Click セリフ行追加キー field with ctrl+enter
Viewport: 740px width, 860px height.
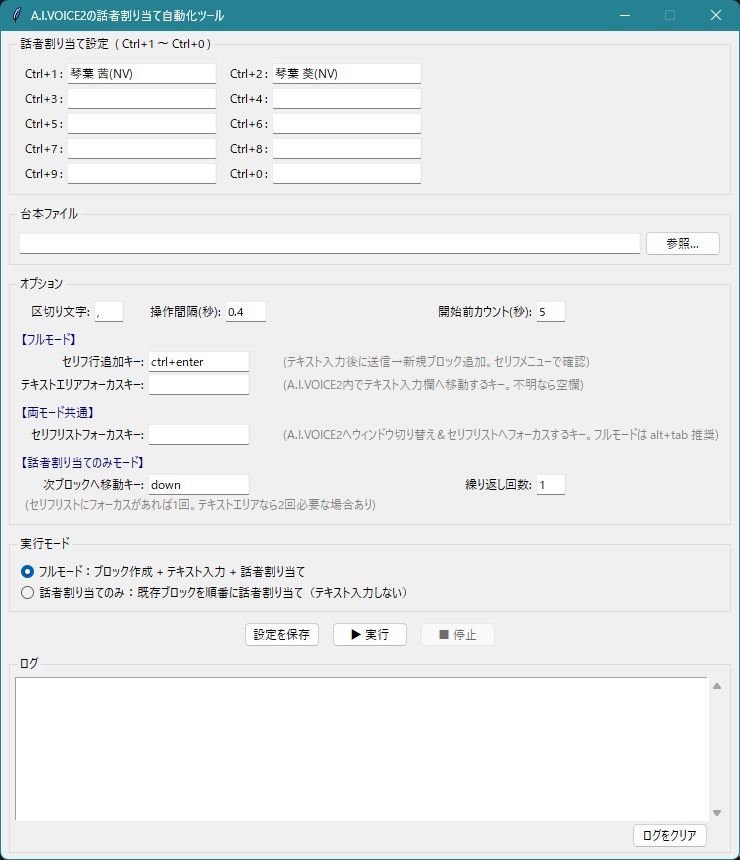199,362
